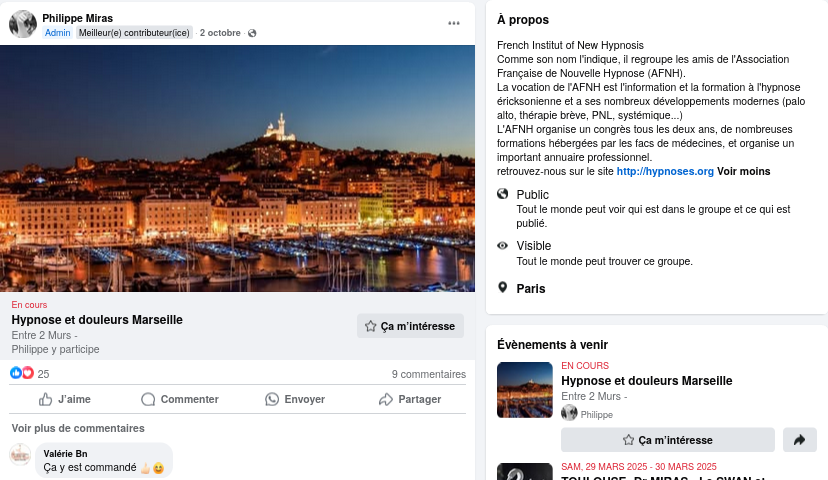Click Valérie Bn's comment avatar
Viewport: 828px width, 480px height.
[21, 455]
